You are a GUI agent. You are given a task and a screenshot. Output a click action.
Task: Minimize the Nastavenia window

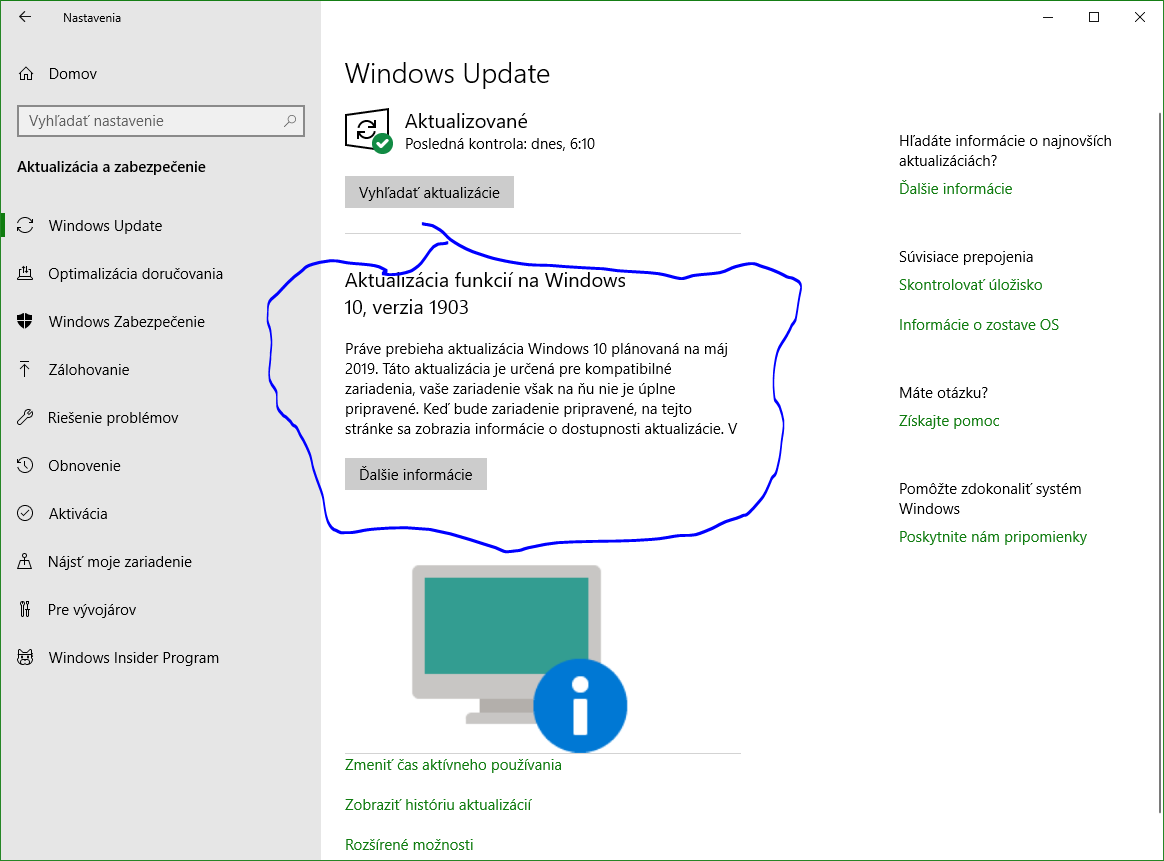(x=1048, y=17)
